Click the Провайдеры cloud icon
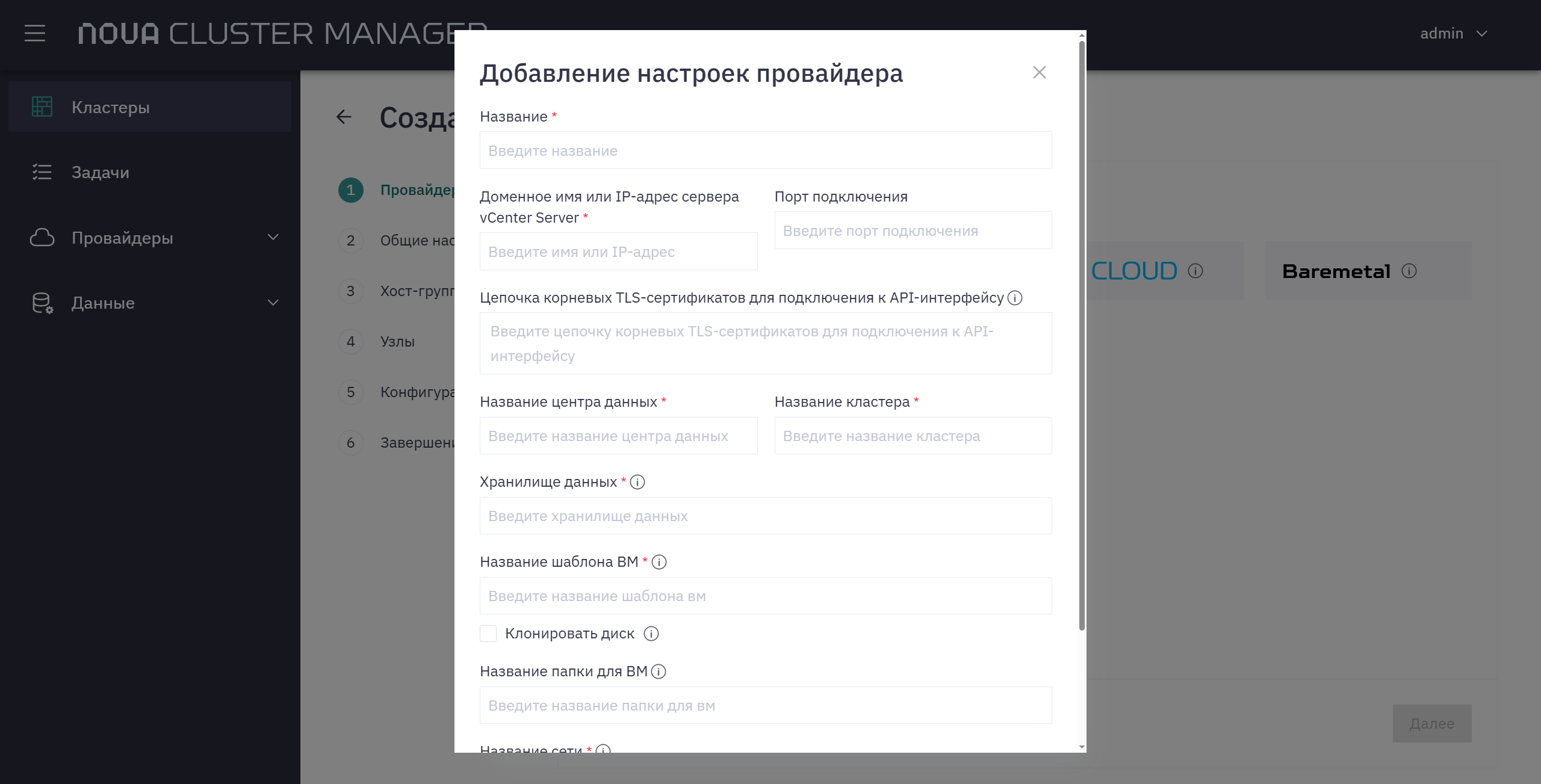Image resolution: width=1541 pixels, height=784 pixels. point(42,238)
